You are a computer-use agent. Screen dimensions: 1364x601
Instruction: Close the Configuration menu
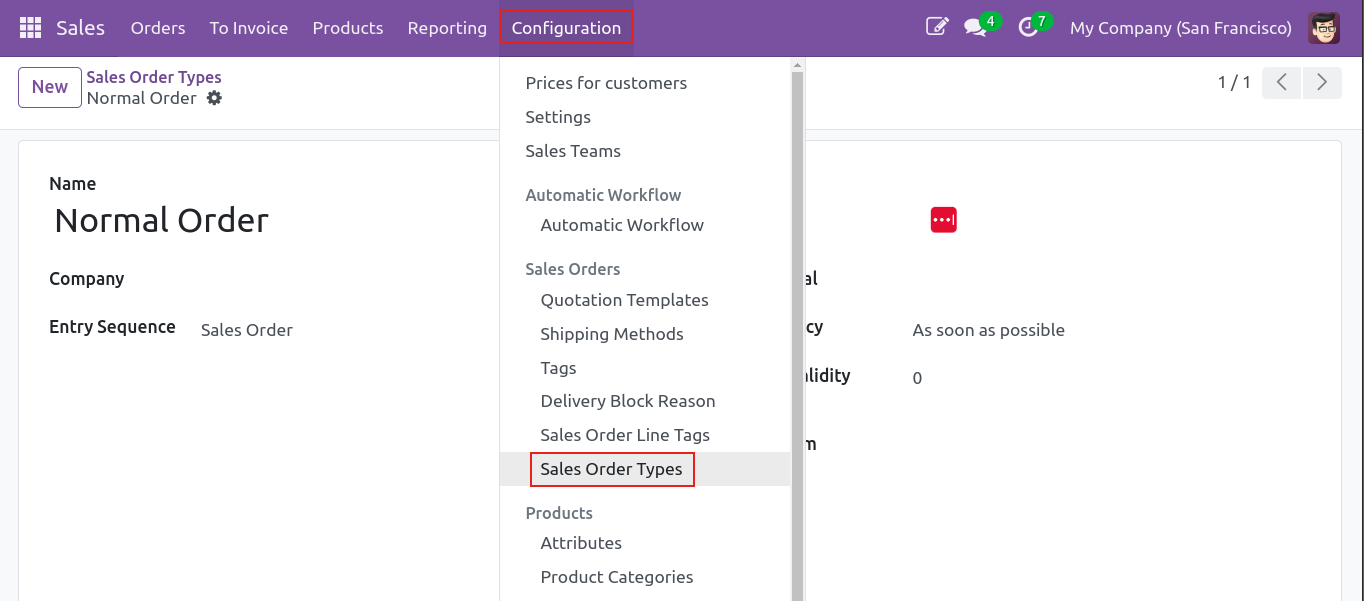[566, 28]
